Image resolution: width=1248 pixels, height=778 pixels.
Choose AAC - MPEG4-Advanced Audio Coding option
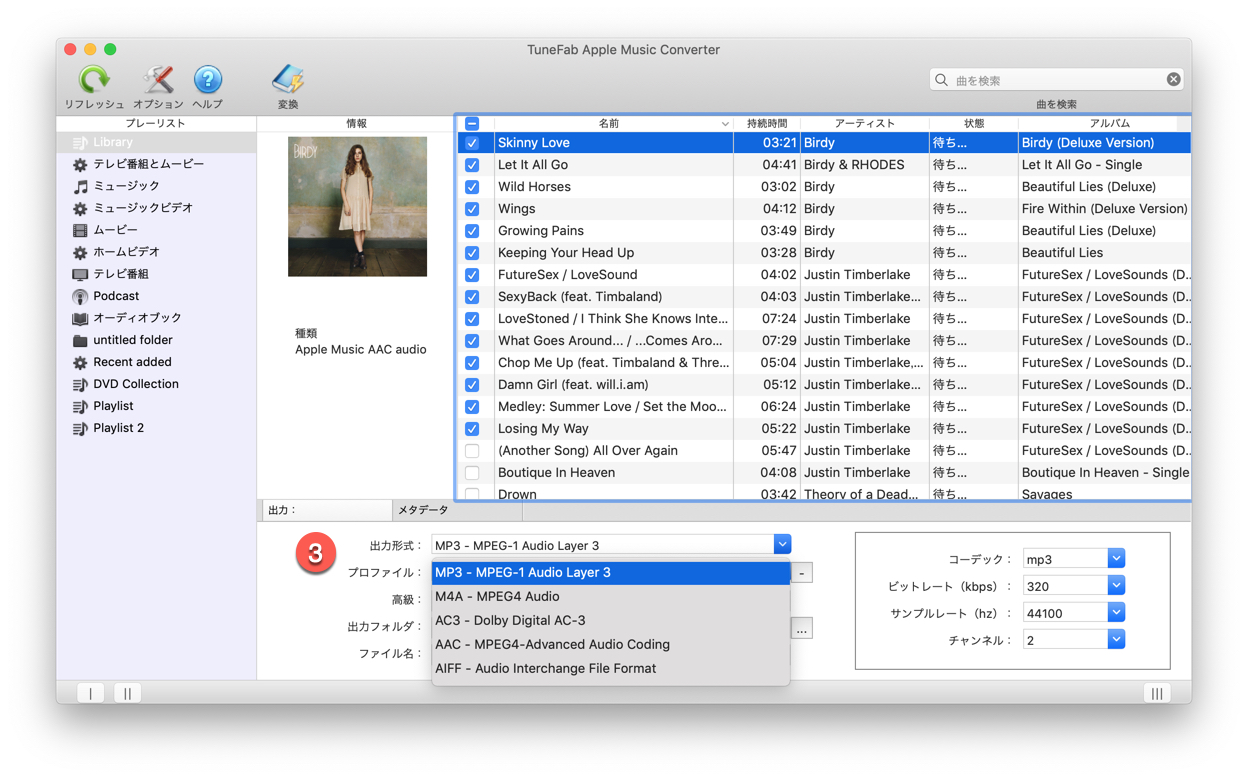point(611,645)
